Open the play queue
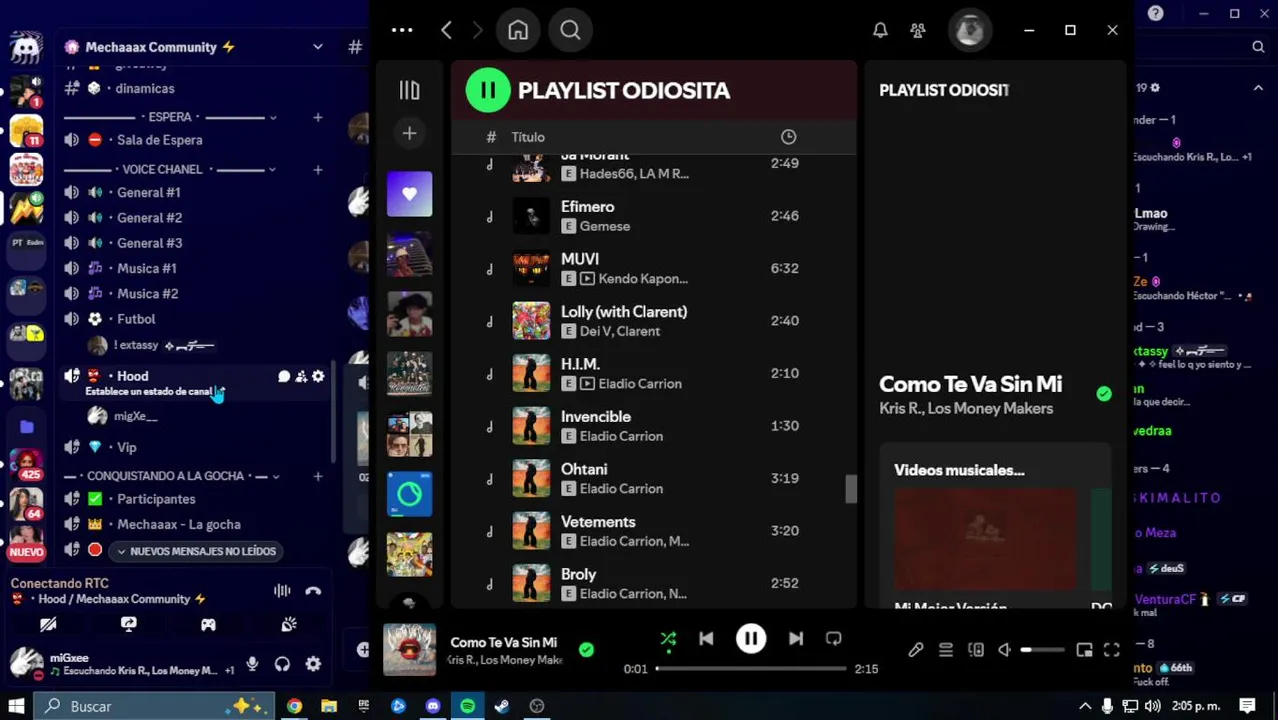 [x=945, y=650]
